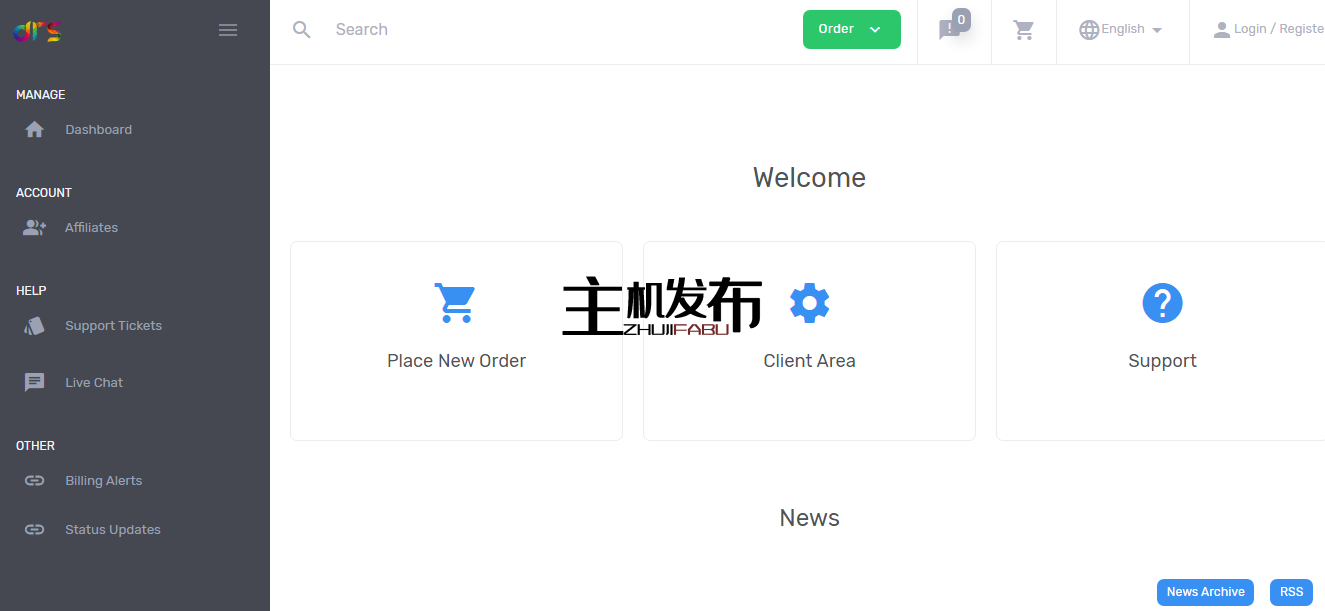Click Login / Register link
Screen dimensions: 1325x611
(x=1277, y=29)
